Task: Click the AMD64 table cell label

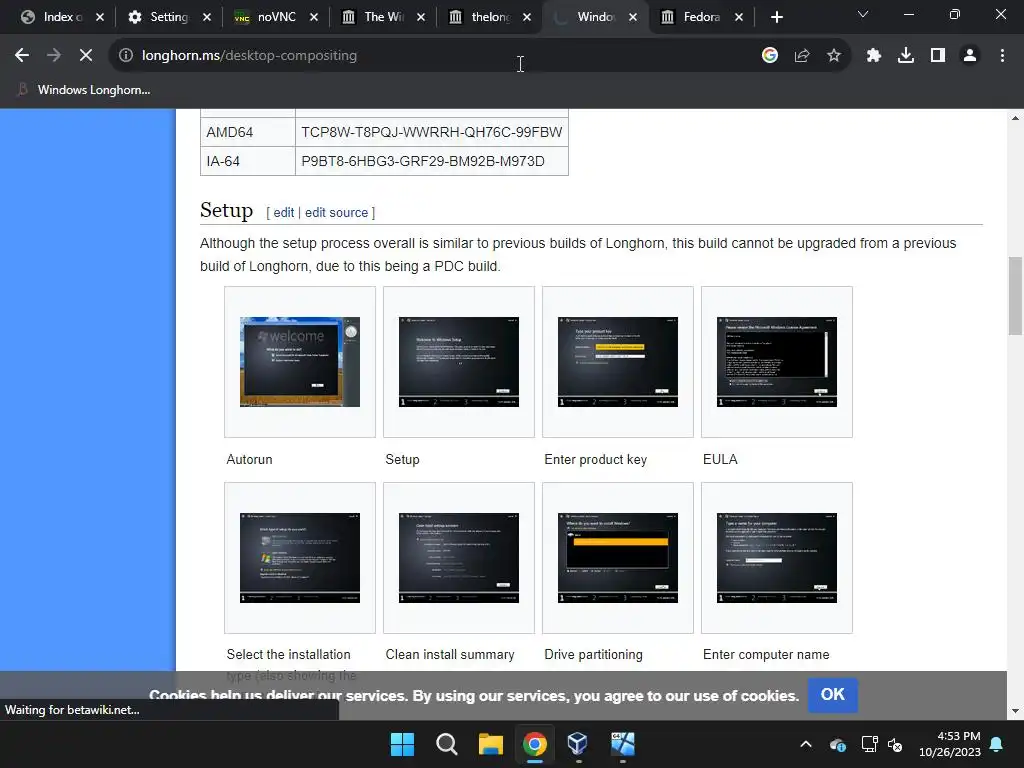Action: [x=248, y=132]
